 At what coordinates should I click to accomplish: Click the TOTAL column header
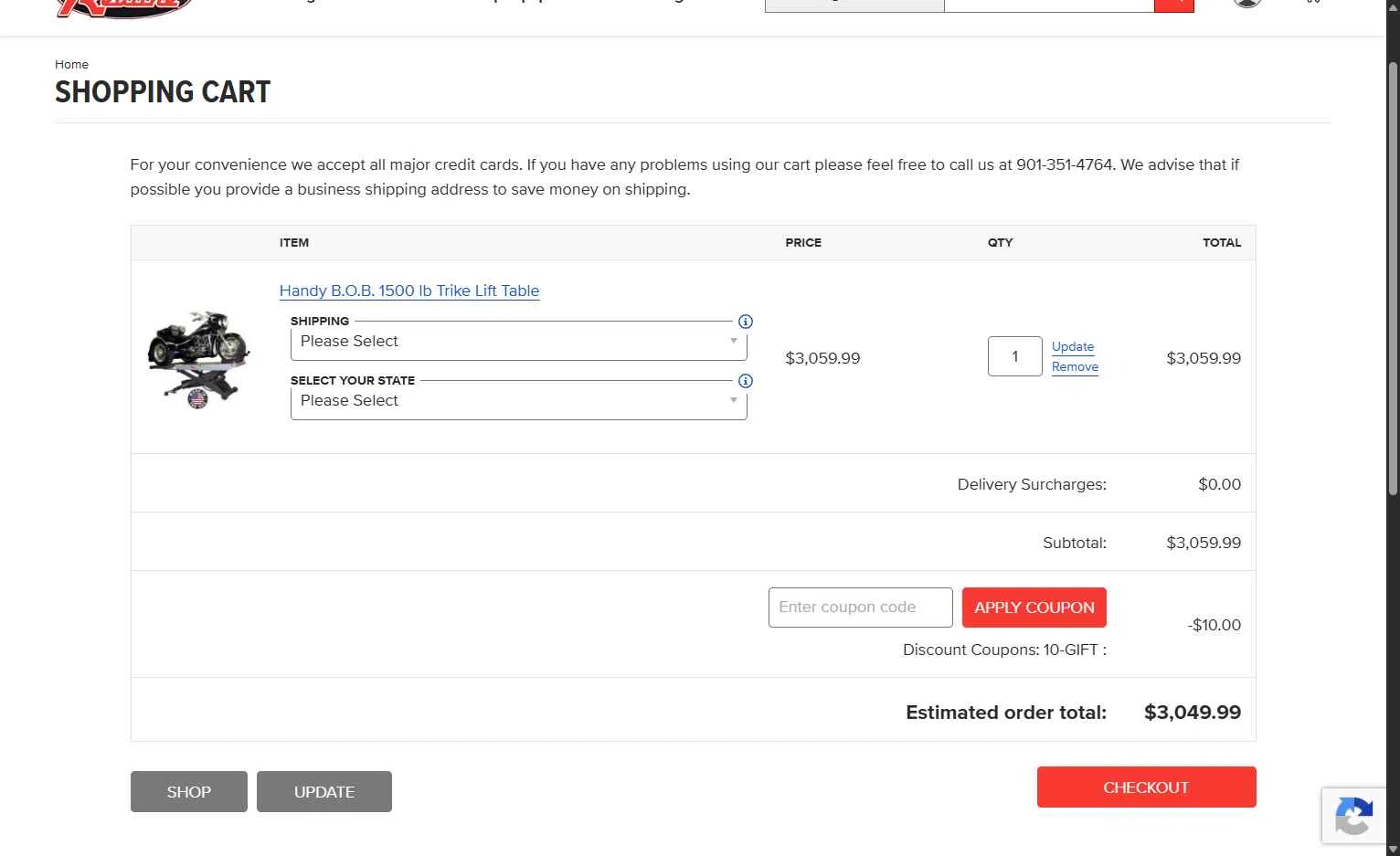1222,243
